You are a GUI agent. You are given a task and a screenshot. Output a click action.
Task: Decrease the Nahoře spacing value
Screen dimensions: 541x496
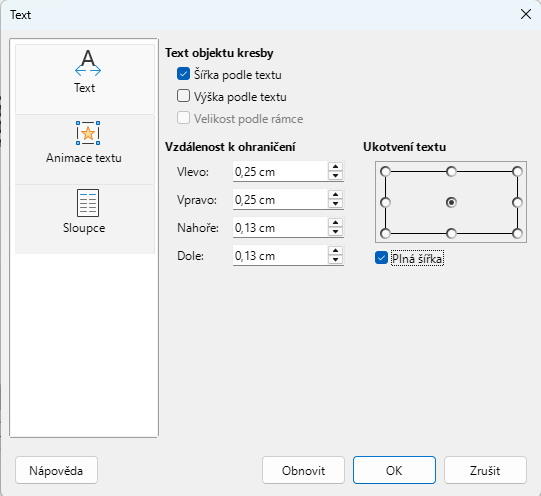click(x=335, y=232)
